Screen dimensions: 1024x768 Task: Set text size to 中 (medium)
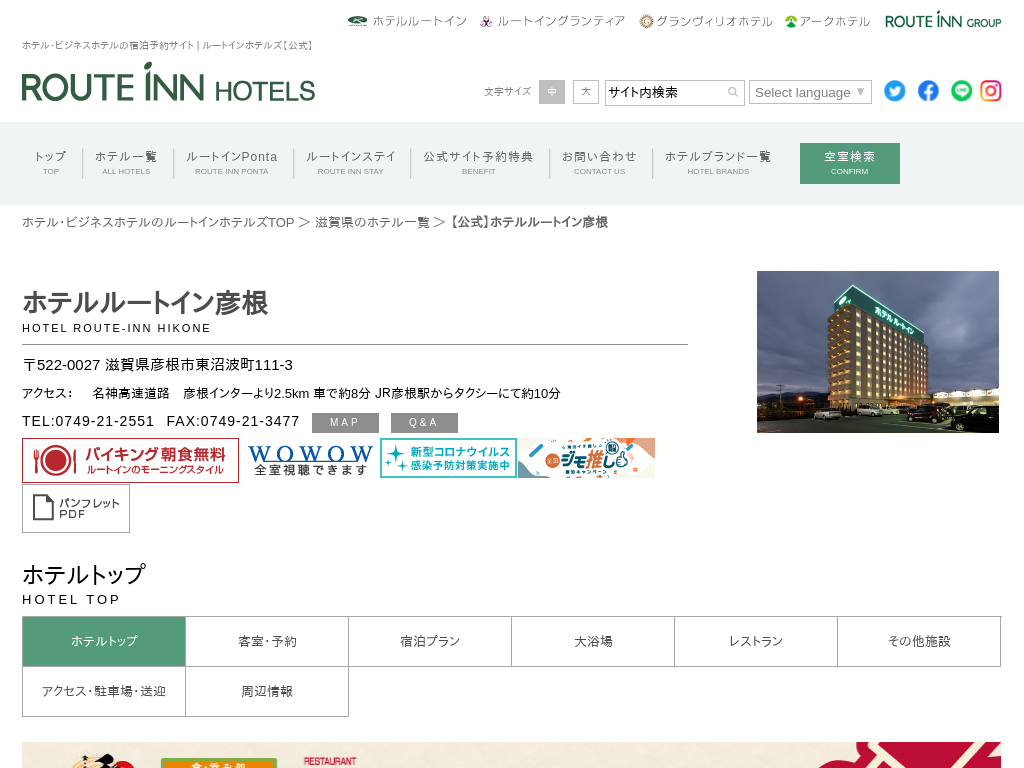pos(552,92)
